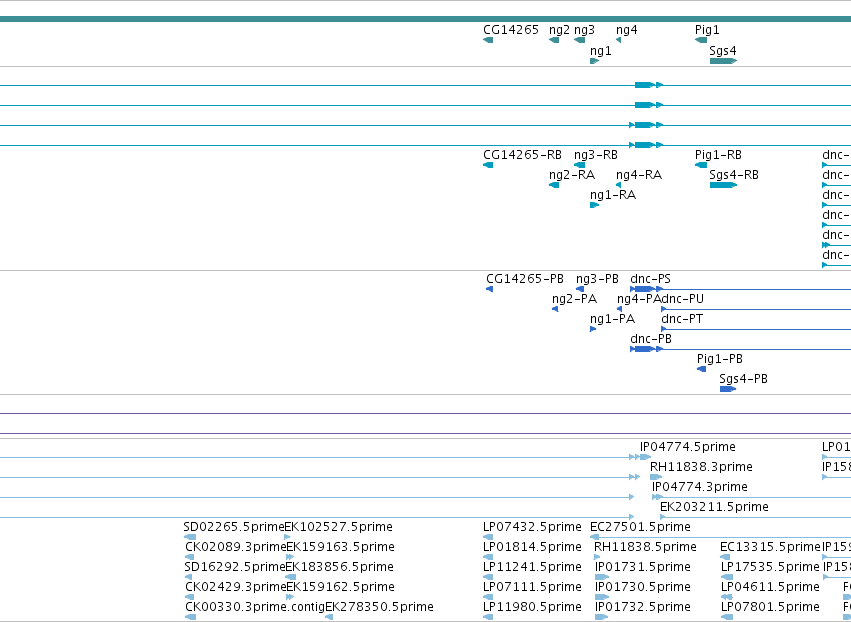This screenshot has height=622, width=851.
Task: Select the IP04774.5prime EST label
Action: click(x=688, y=447)
